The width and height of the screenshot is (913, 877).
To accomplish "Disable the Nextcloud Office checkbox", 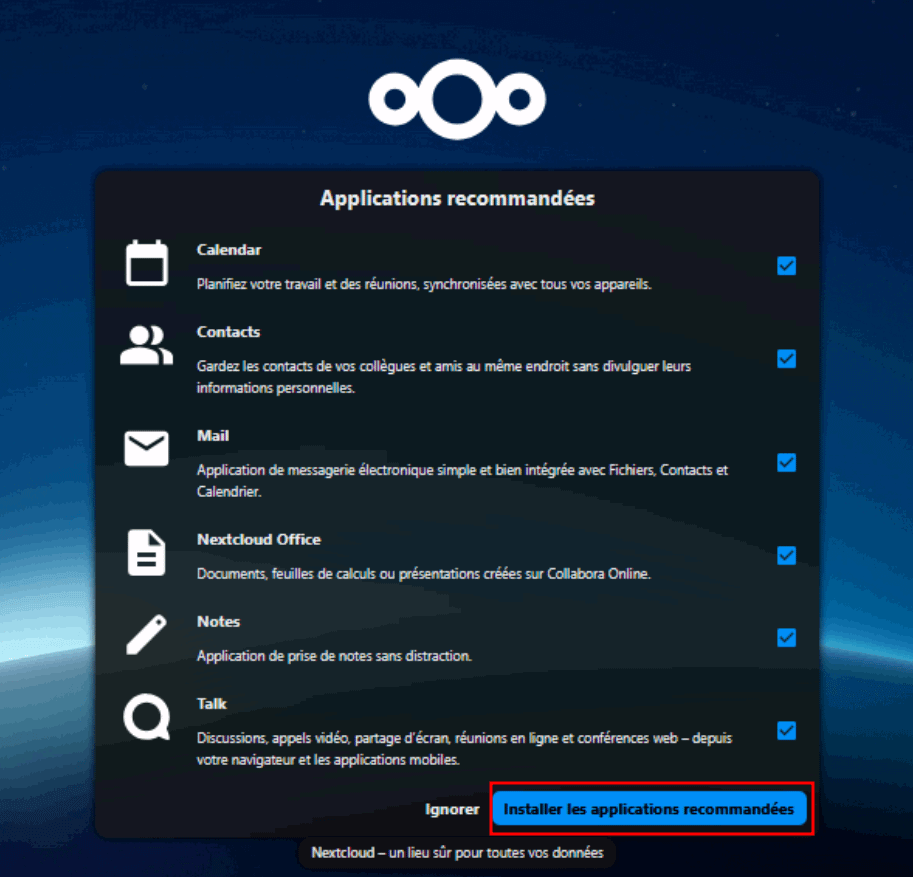I will [786, 556].
